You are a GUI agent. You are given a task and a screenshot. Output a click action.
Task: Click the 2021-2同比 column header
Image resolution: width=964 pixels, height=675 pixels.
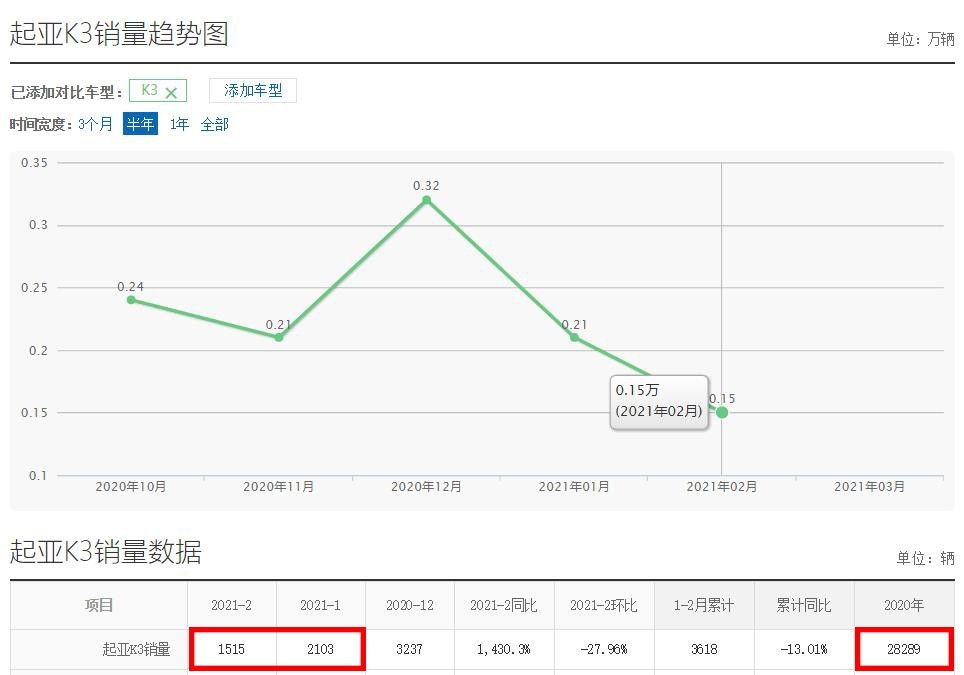click(x=504, y=605)
